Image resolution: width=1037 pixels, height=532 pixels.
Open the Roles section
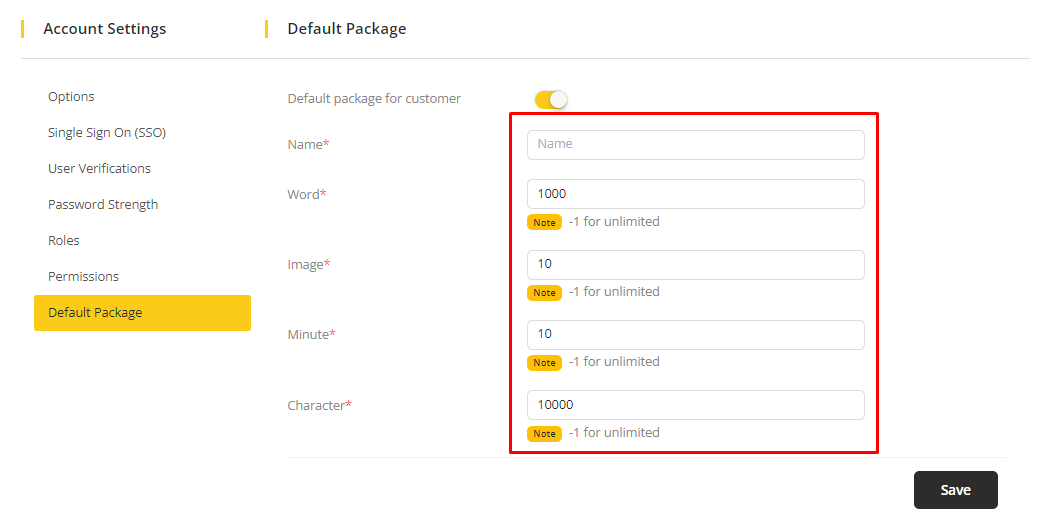click(64, 241)
